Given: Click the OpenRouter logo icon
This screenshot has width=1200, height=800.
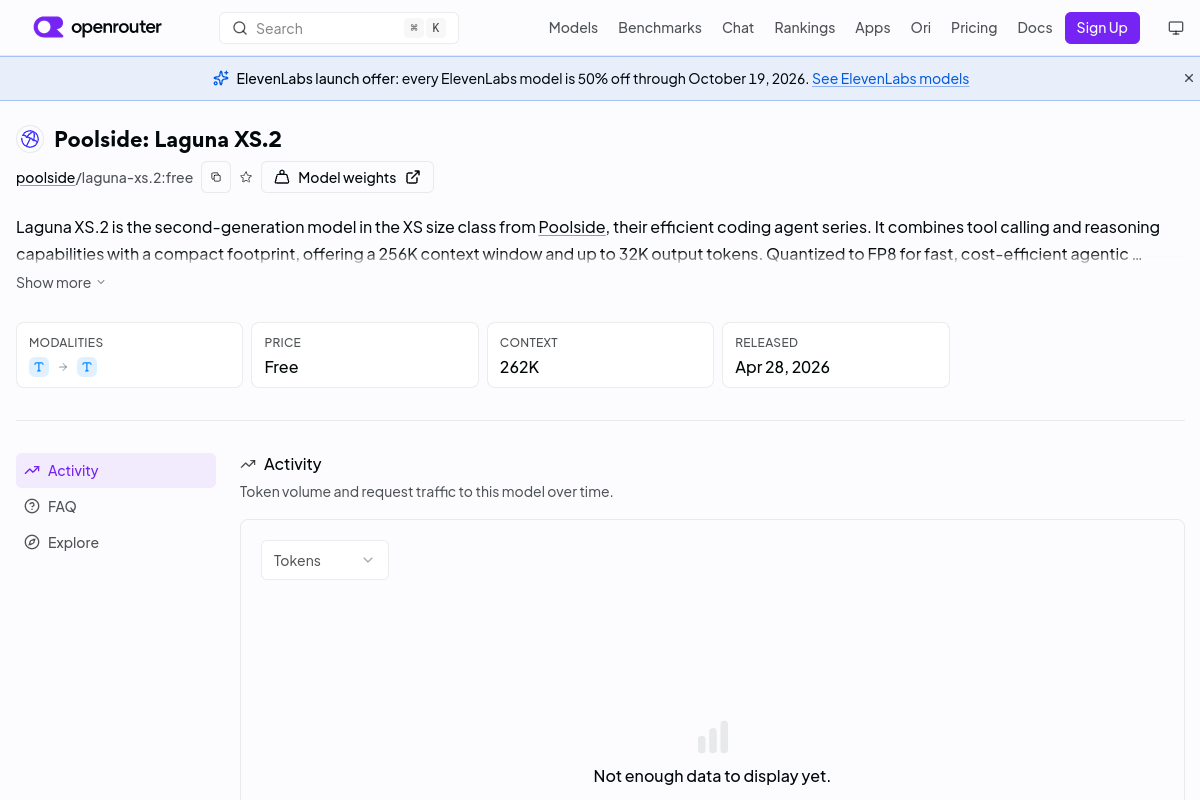Looking at the screenshot, I should (x=48, y=27).
